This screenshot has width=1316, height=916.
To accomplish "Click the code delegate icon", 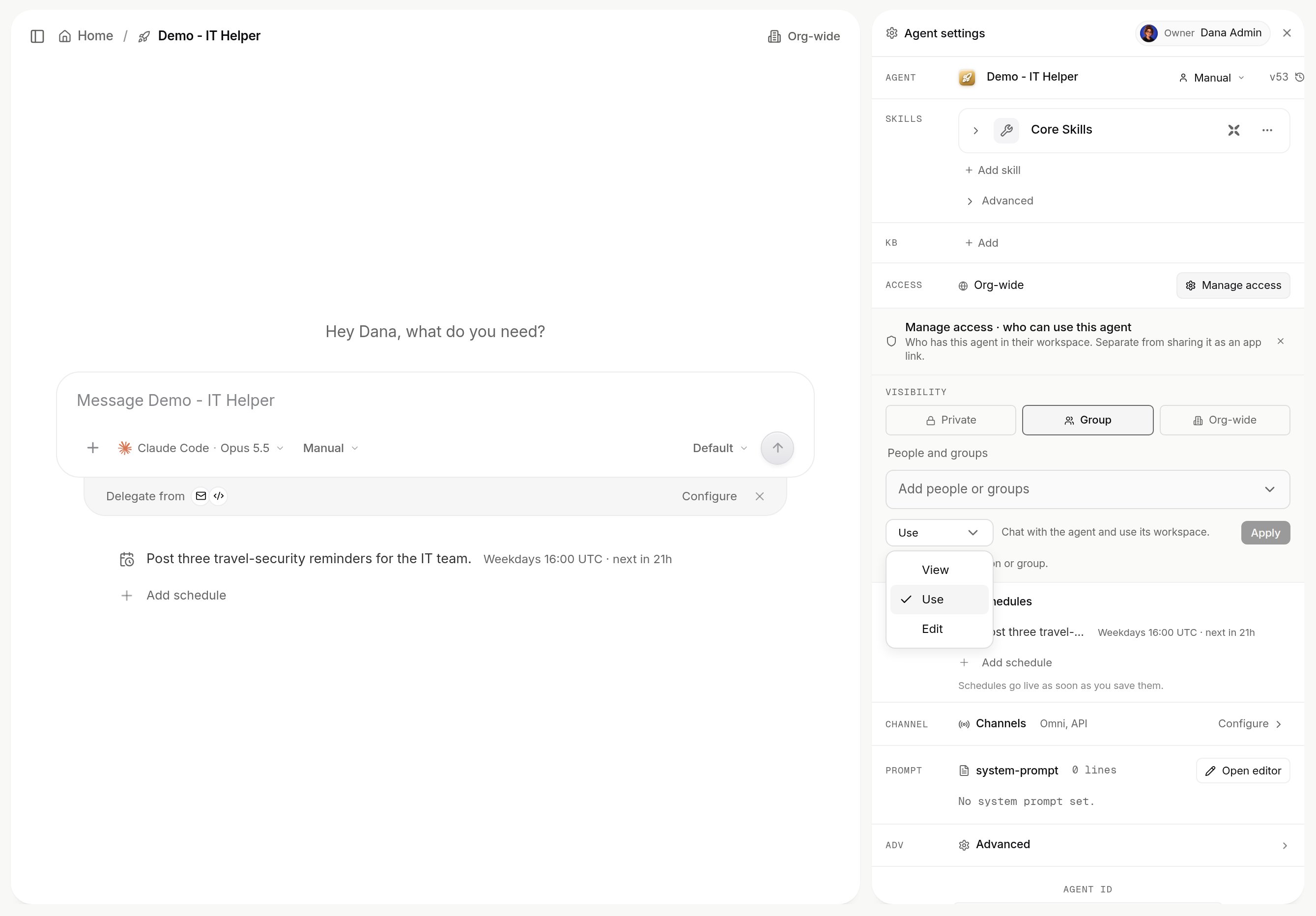I will point(218,496).
